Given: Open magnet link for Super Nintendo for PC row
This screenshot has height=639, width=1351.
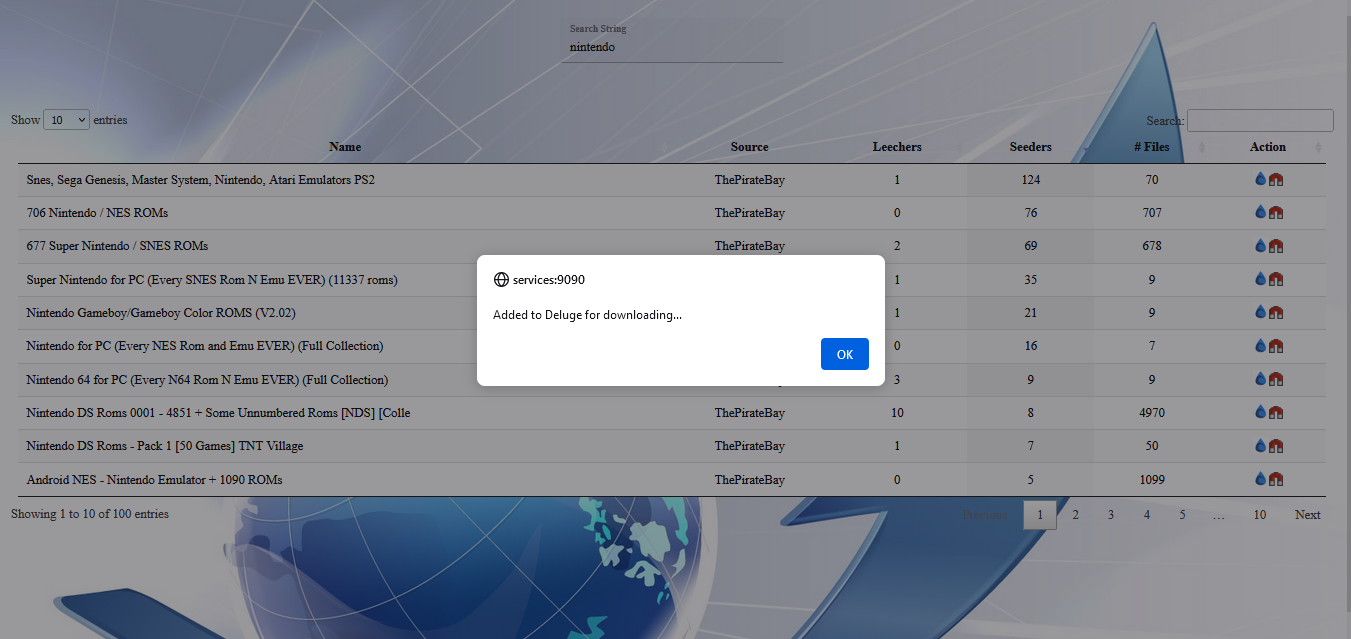Looking at the screenshot, I should point(1276,280).
